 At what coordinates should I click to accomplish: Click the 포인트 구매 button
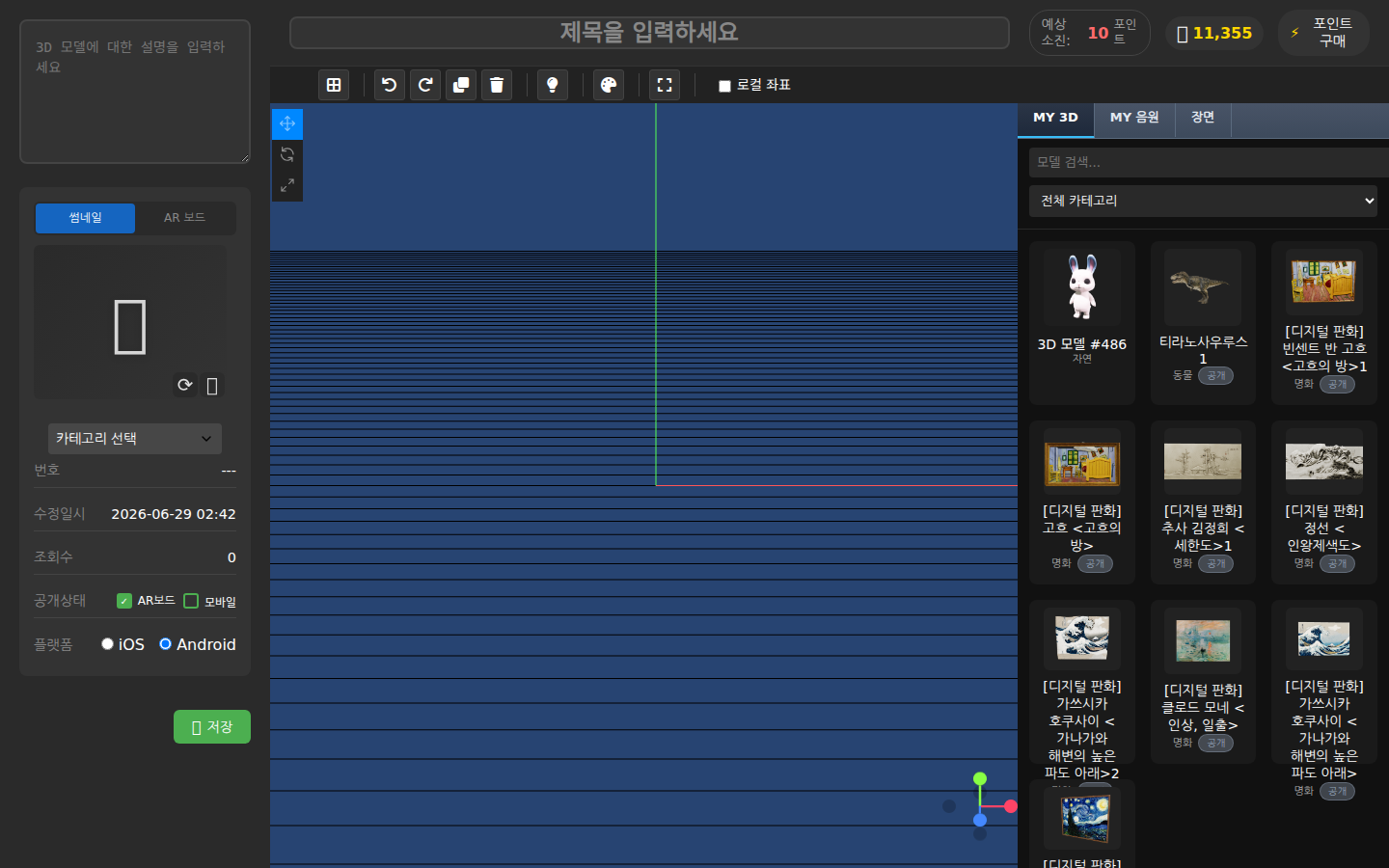pyautogui.click(x=1323, y=33)
